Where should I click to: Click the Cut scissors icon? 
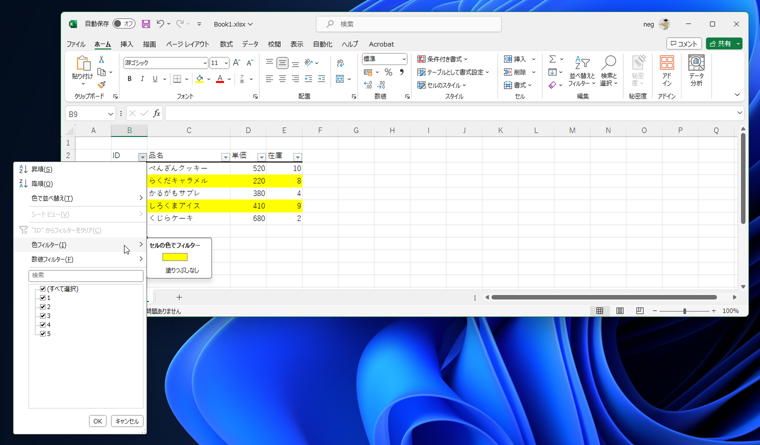(x=101, y=59)
